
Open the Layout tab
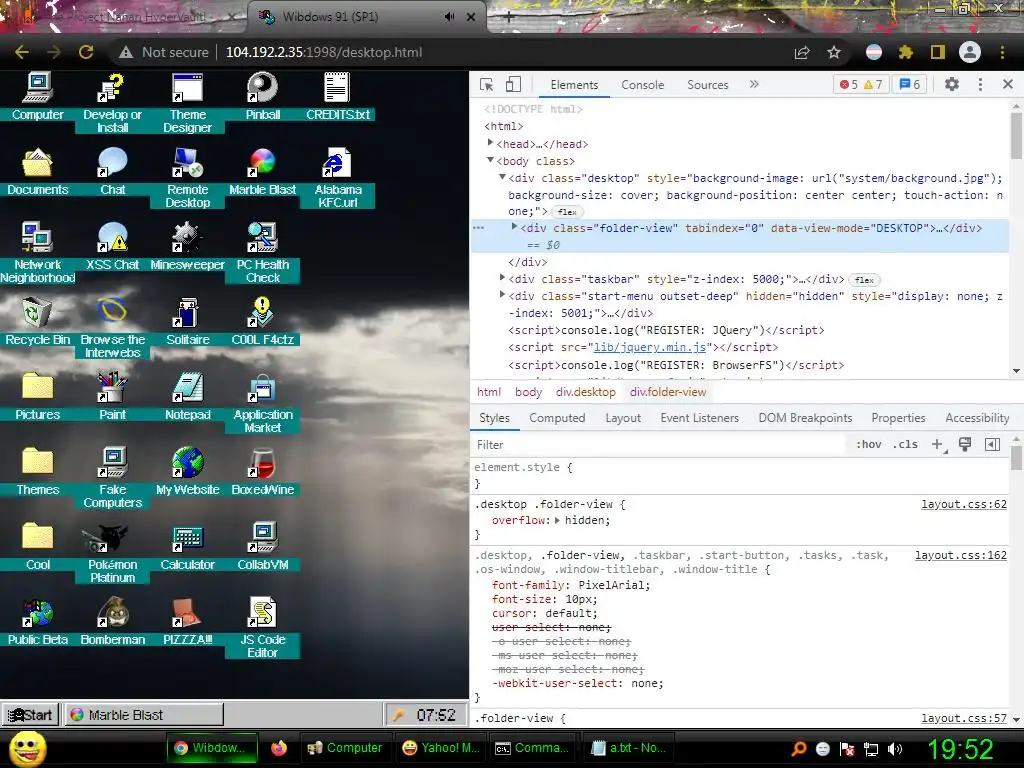[x=623, y=418]
